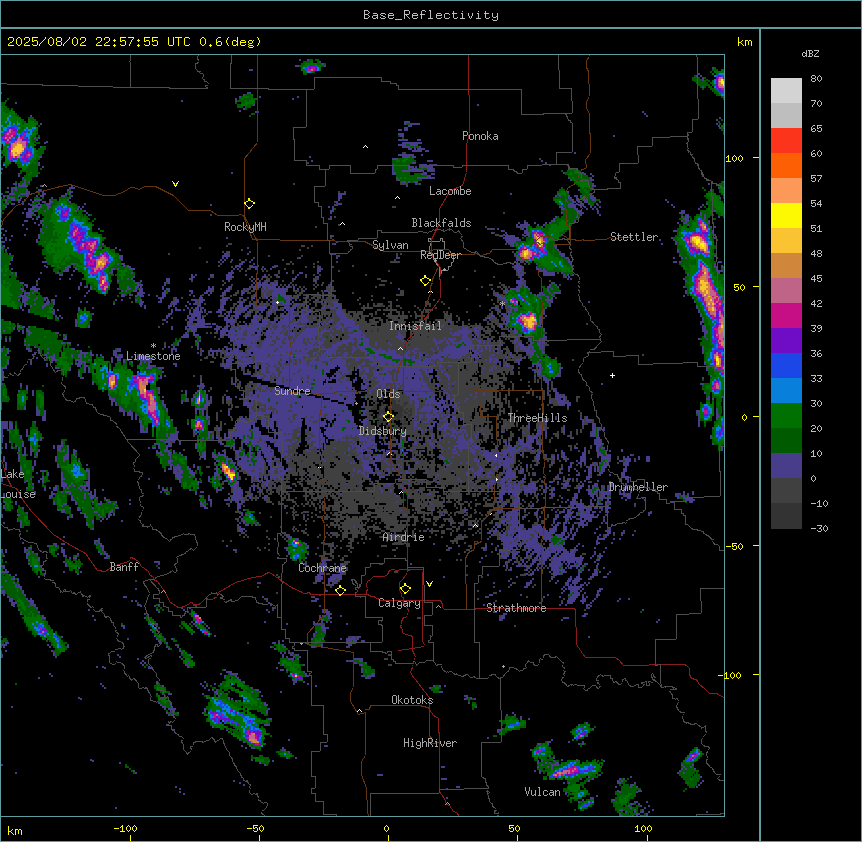The width and height of the screenshot is (862, 842).
Task: Click the Ponoka city label
Action: pos(480,136)
